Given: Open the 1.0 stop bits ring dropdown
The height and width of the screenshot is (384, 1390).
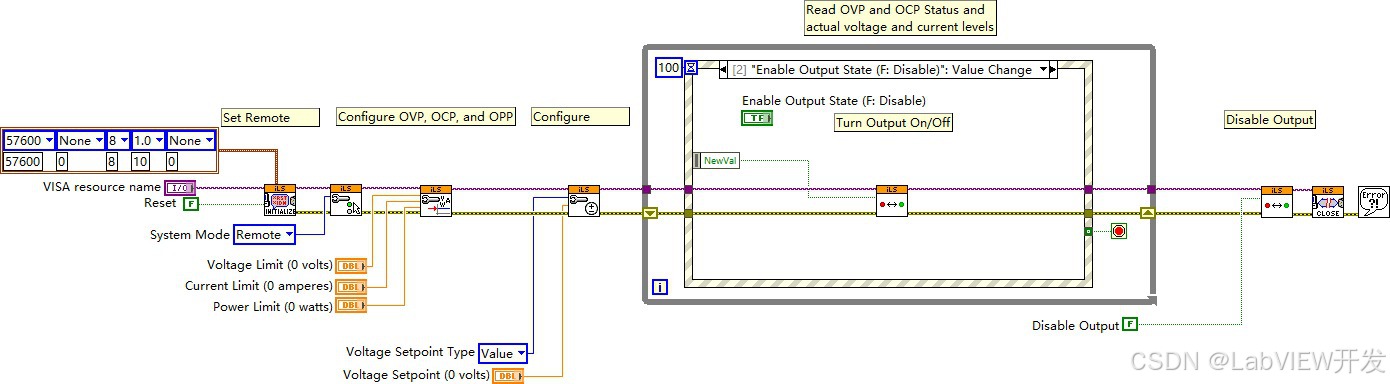Looking at the screenshot, I should 148,140.
